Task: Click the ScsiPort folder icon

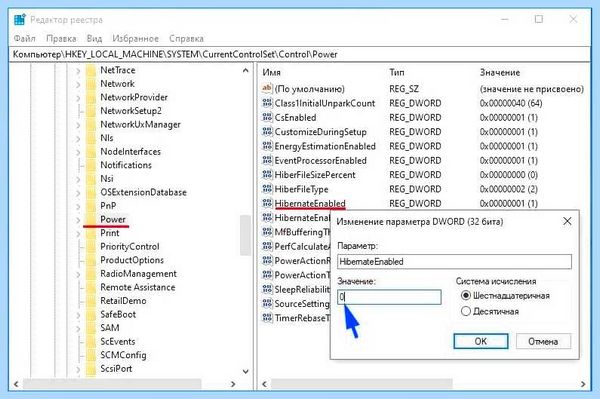Action: (x=91, y=369)
